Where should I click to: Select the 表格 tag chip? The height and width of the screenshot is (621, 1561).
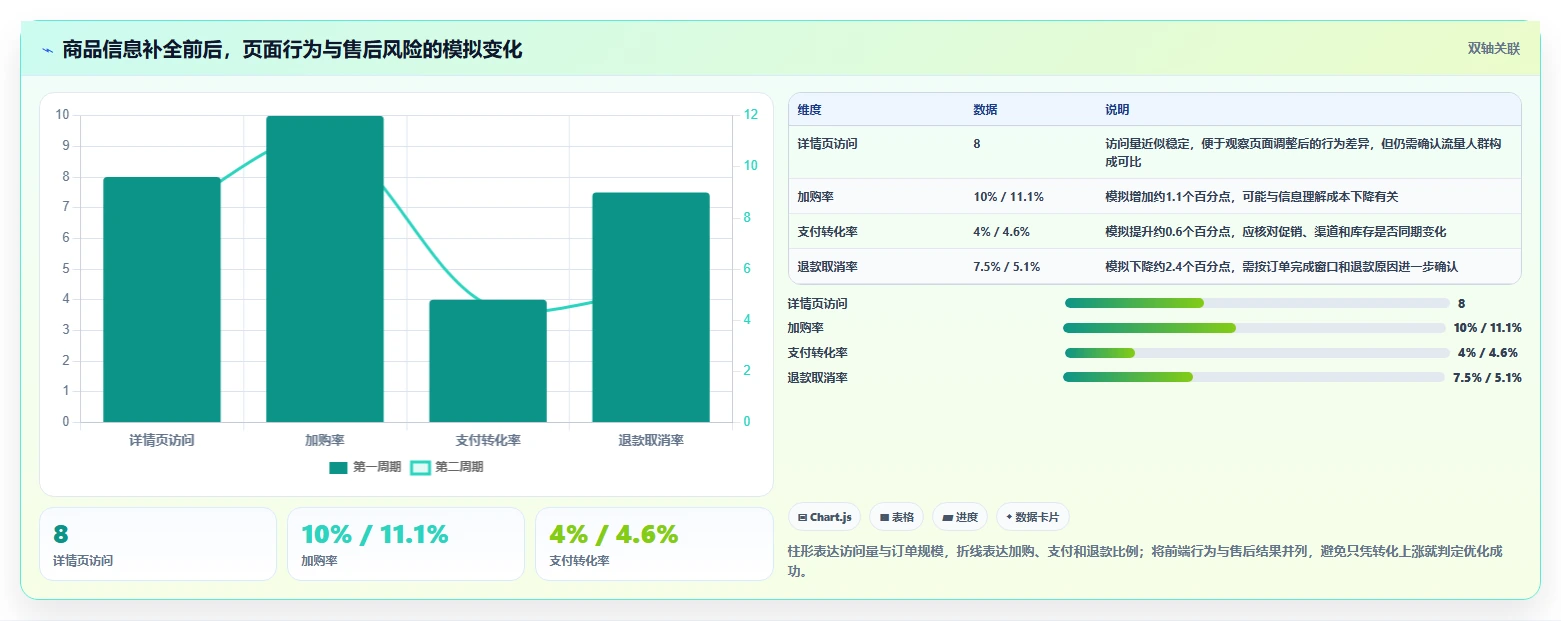click(896, 517)
